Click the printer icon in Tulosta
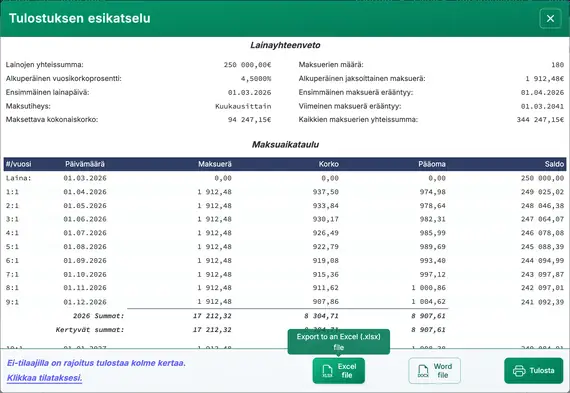570x393 pixels. [519, 371]
